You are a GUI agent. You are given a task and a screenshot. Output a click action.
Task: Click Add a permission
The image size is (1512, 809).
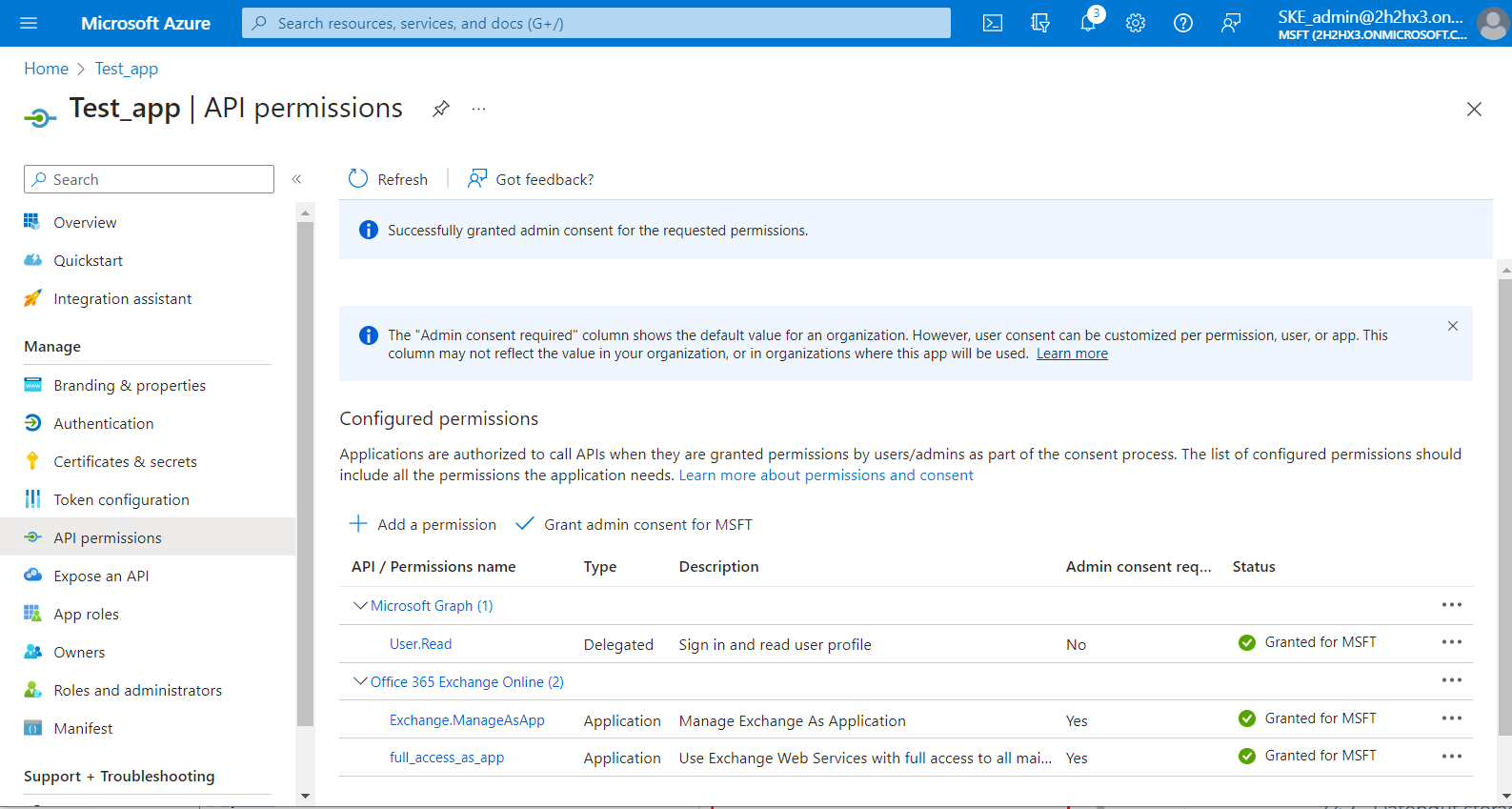click(423, 524)
